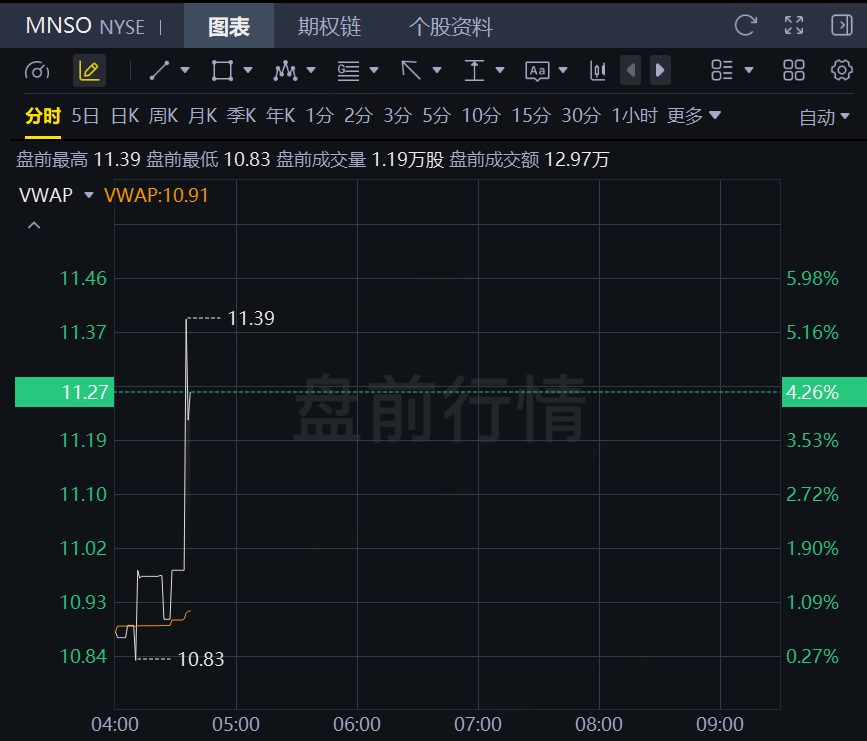Screen dimensions: 867x741
Task: Click the refresh icon
Action: coord(745,25)
